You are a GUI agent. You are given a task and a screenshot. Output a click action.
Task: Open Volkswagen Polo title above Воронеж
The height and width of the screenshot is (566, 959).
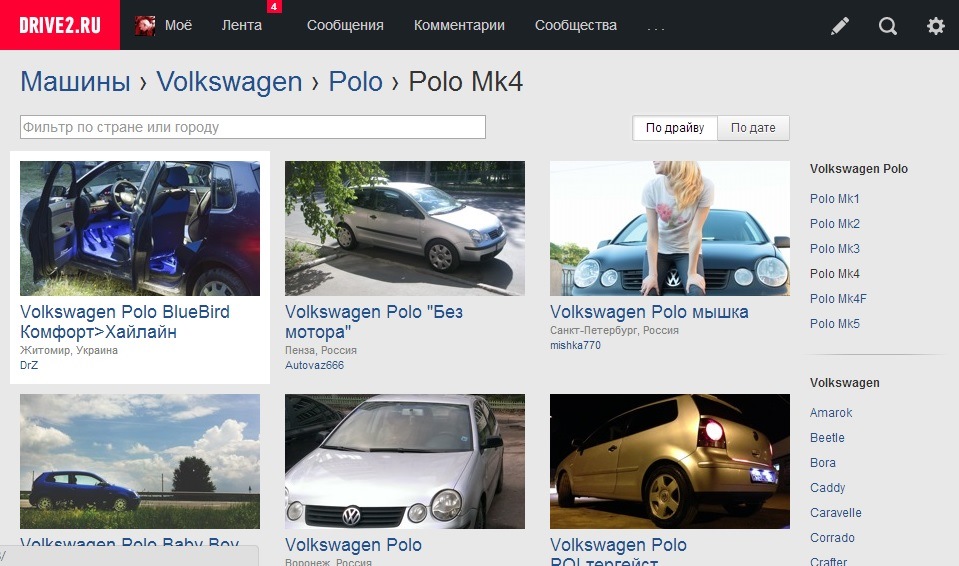point(354,545)
